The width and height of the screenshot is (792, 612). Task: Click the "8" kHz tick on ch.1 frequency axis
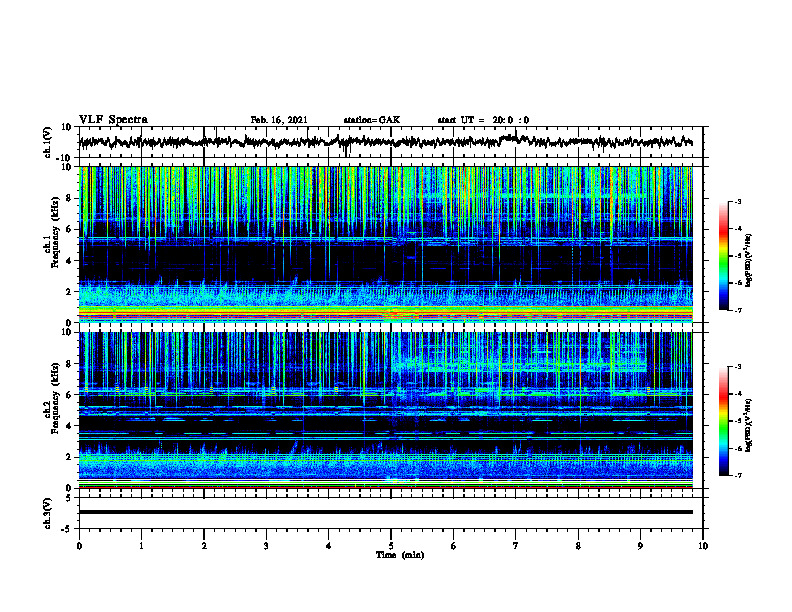point(70,198)
